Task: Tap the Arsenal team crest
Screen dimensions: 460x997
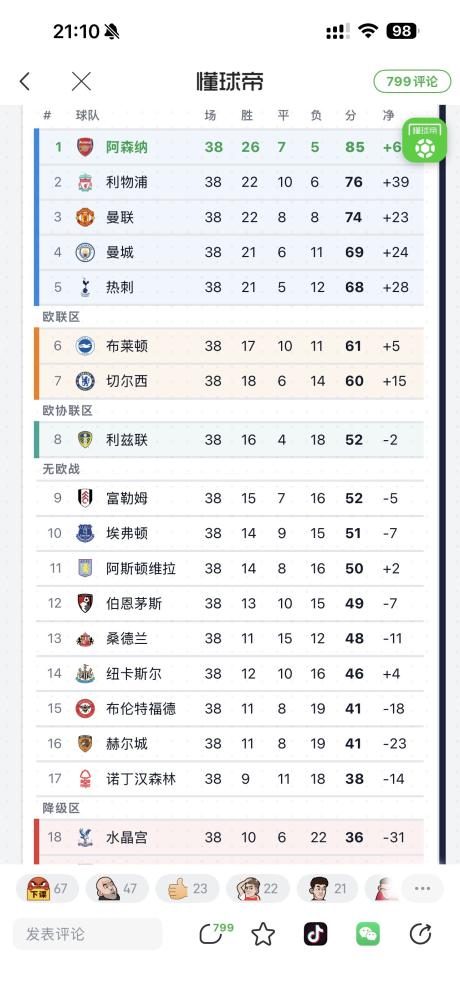Action: tap(85, 147)
